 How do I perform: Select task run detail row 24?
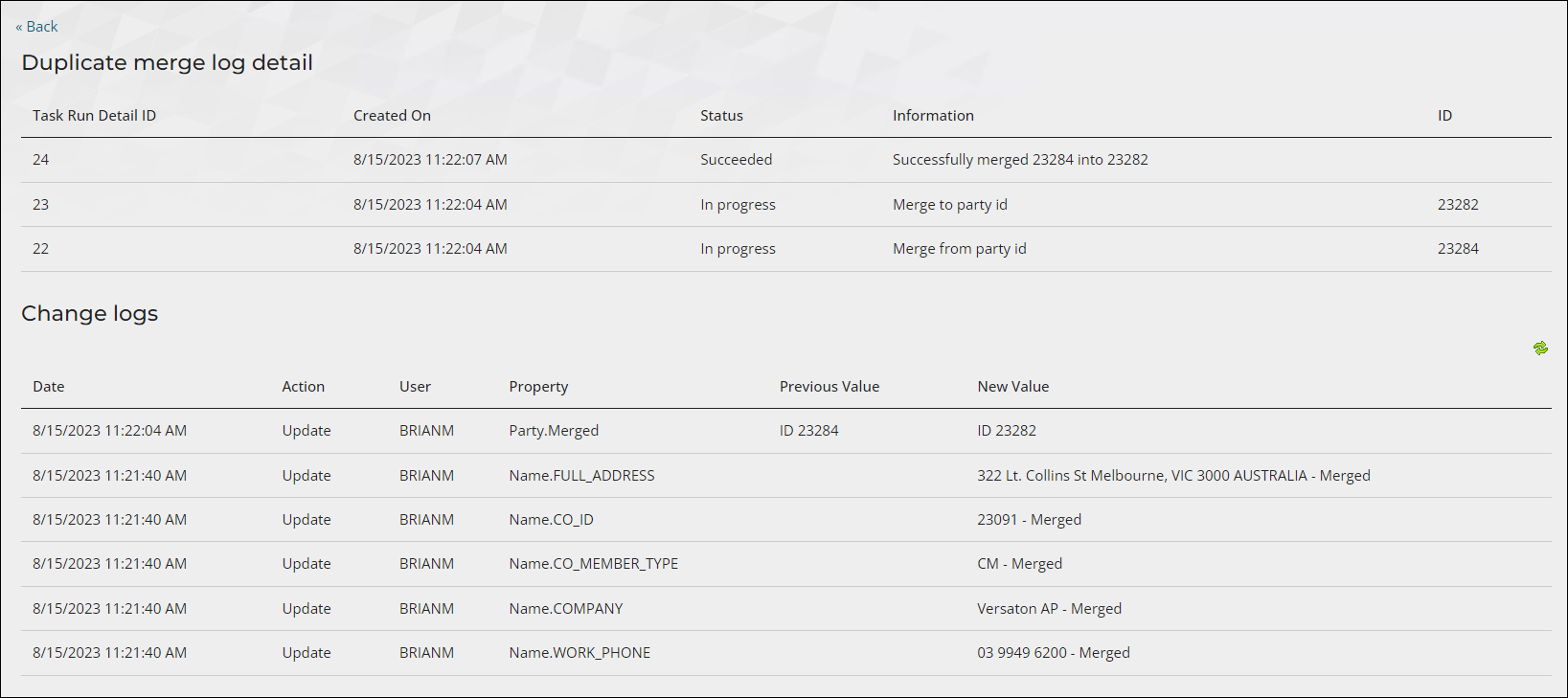click(785, 160)
